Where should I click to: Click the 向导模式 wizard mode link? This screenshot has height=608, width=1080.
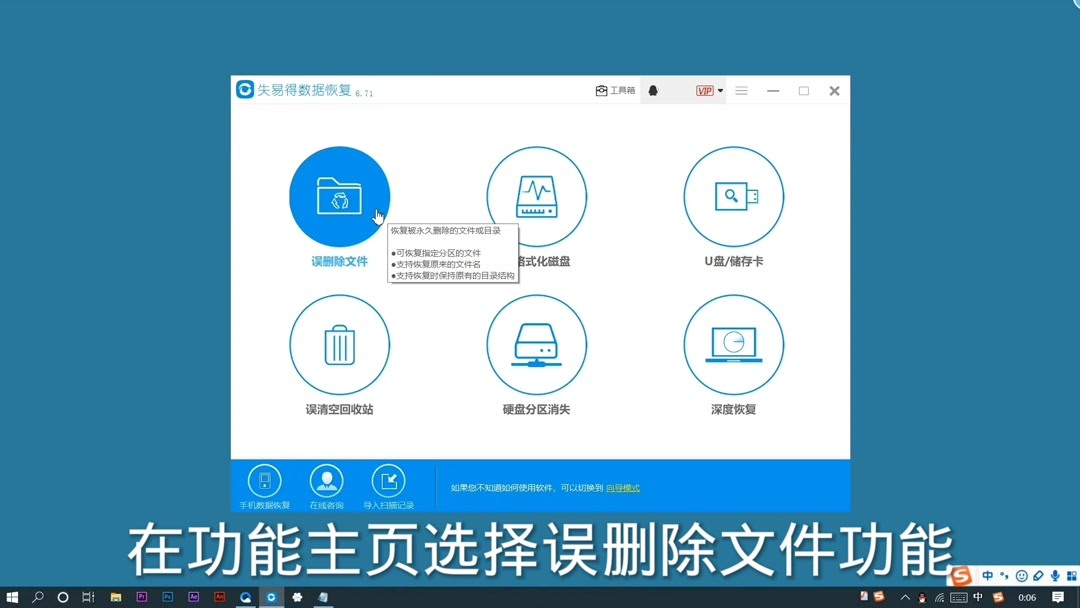(620, 487)
